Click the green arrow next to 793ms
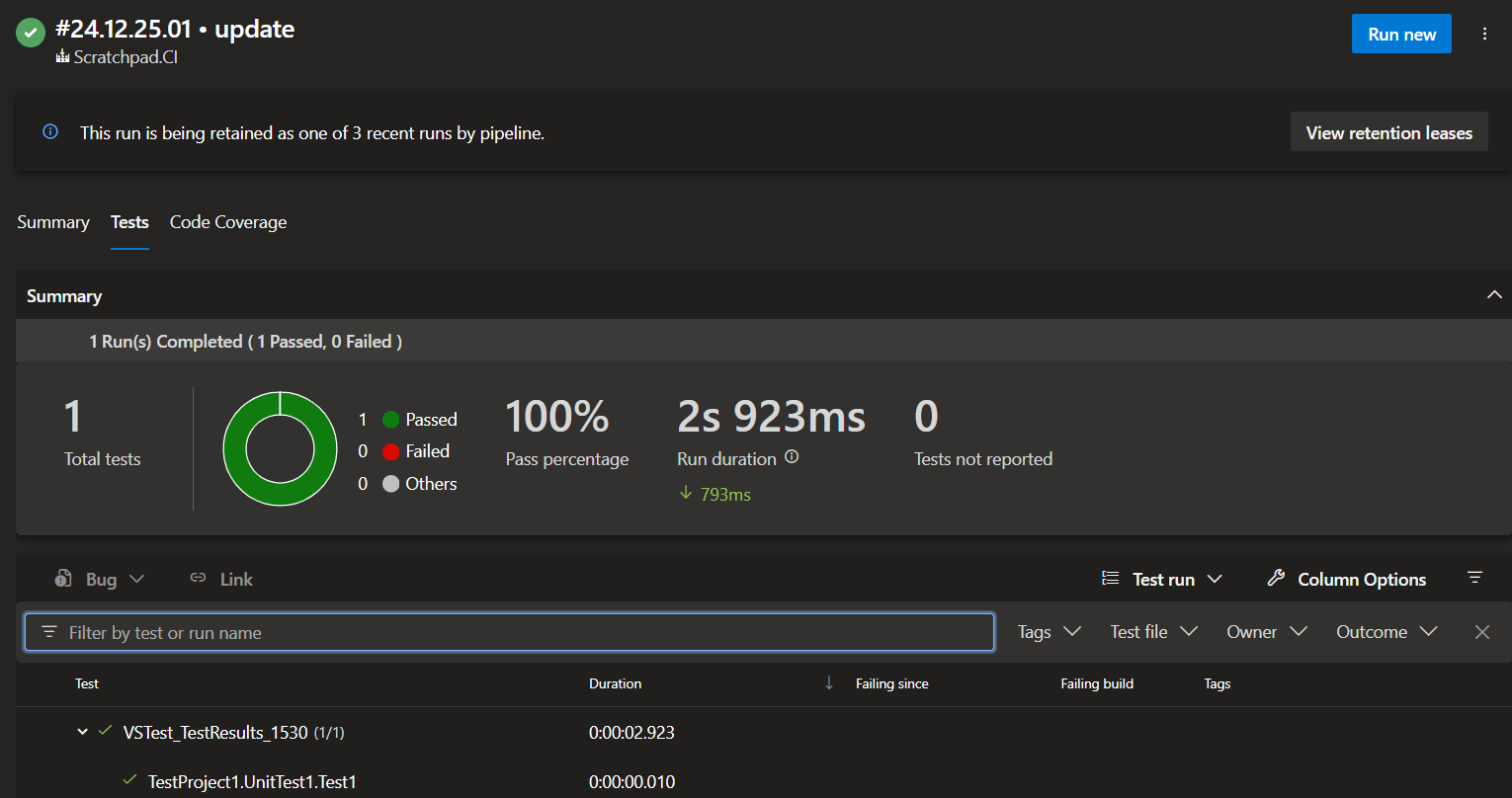 point(686,493)
